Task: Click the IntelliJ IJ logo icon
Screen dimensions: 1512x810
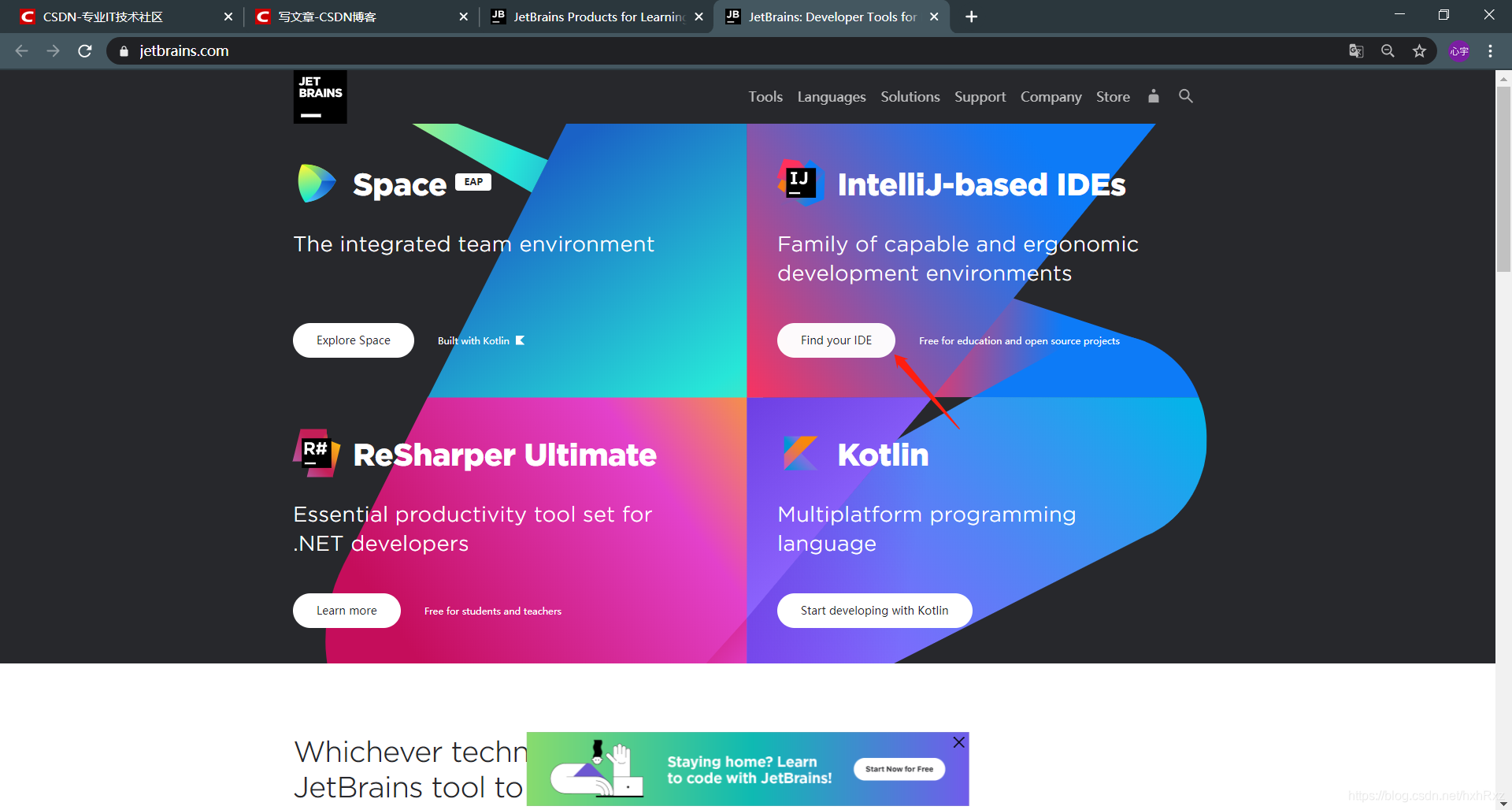Action: [800, 183]
